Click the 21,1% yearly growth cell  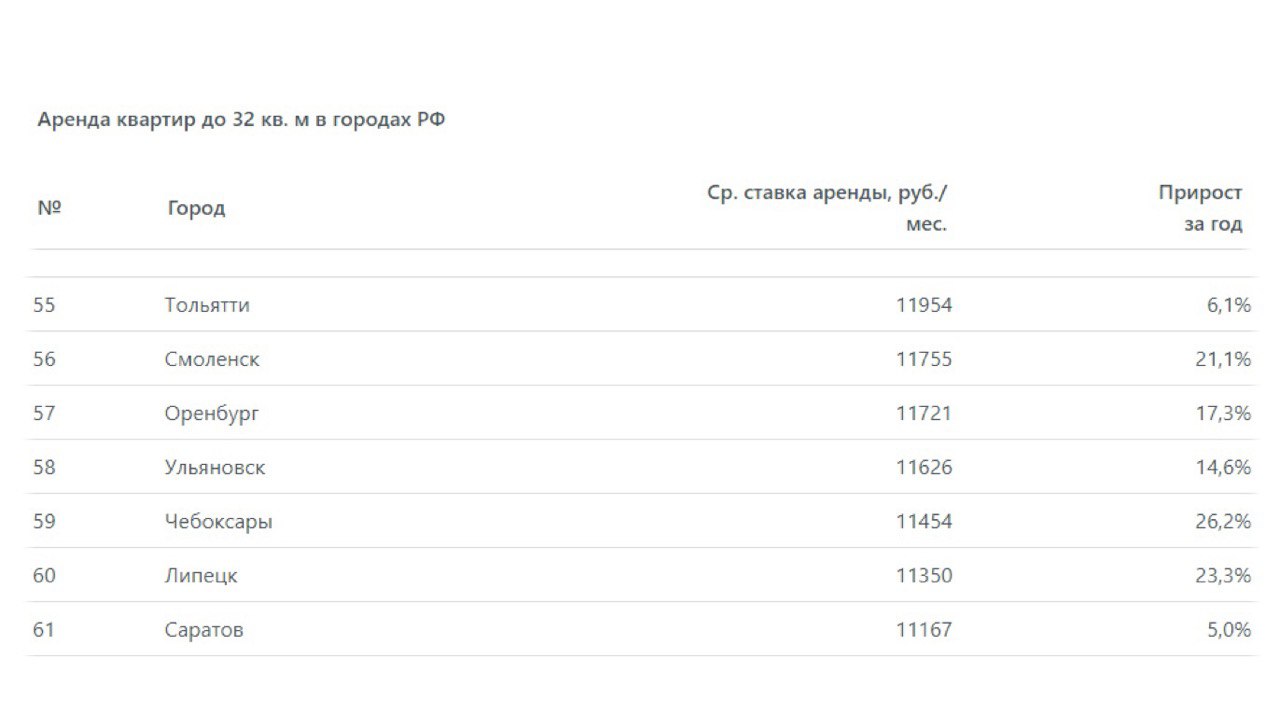tap(1223, 359)
